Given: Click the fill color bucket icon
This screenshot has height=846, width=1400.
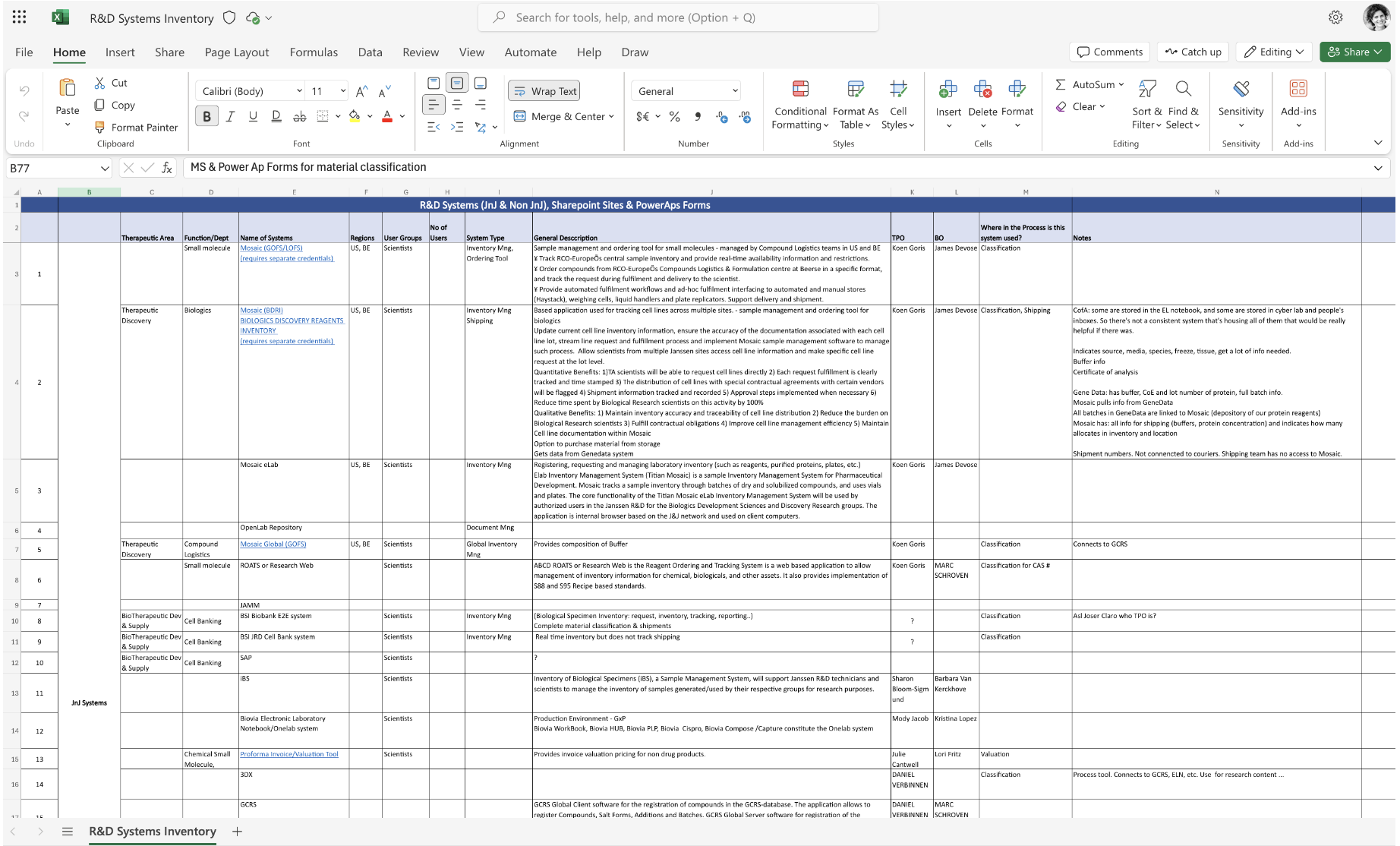Looking at the screenshot, I should coord(355,116).
